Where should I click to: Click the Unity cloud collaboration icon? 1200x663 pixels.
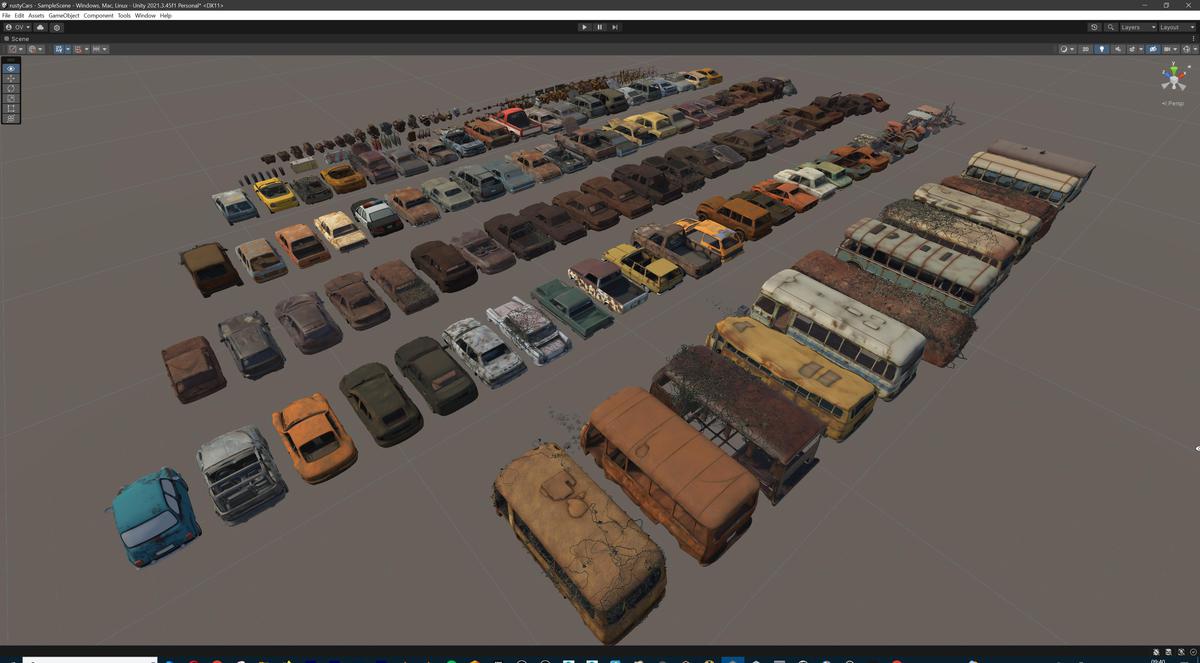tap(39, 27)
